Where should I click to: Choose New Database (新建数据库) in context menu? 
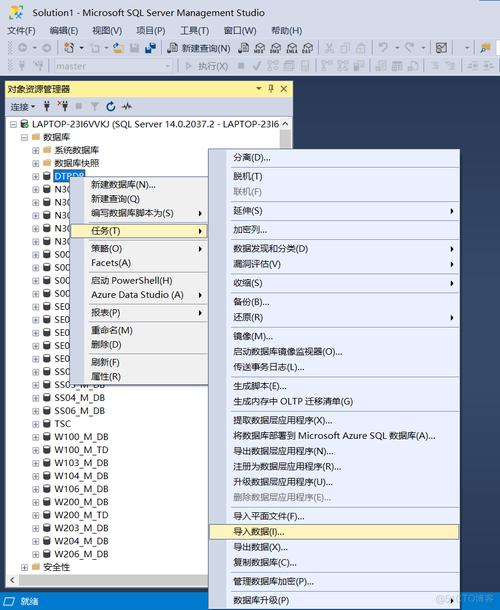tap(140, 184)
